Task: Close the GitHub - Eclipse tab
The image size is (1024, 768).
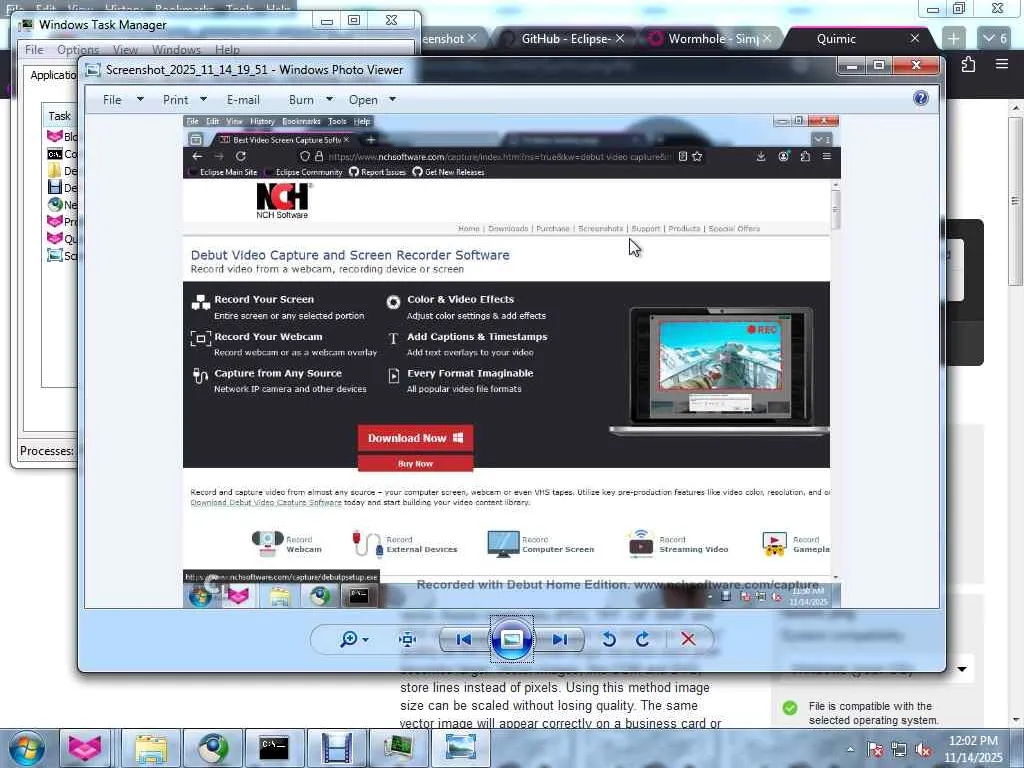Action: pos(620,39)
